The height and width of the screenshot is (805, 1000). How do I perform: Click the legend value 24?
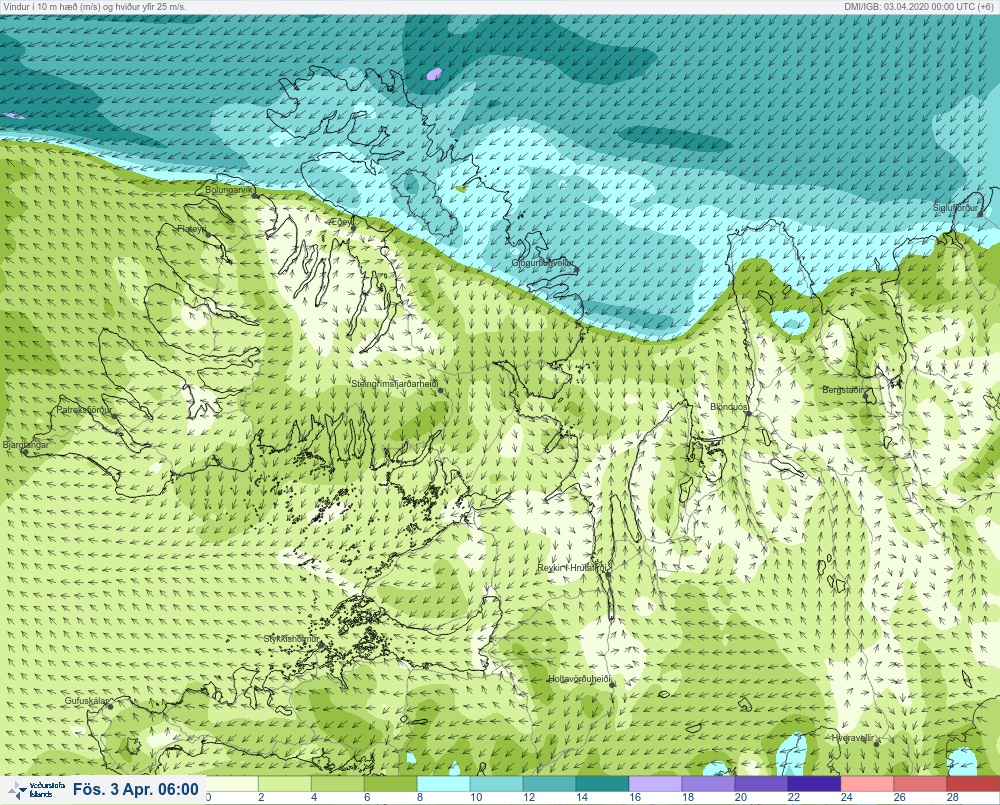[x=846, y=797]
